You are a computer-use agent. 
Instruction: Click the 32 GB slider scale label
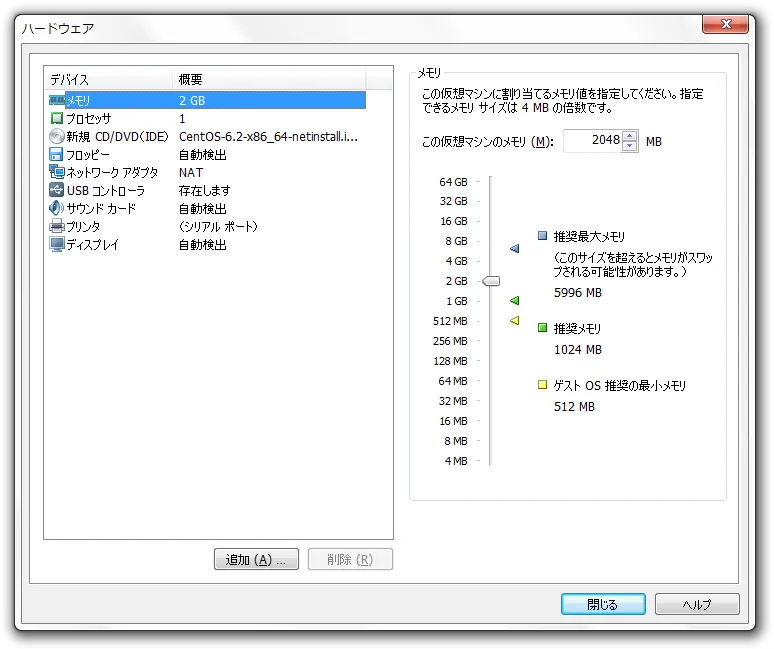(453, 201)
